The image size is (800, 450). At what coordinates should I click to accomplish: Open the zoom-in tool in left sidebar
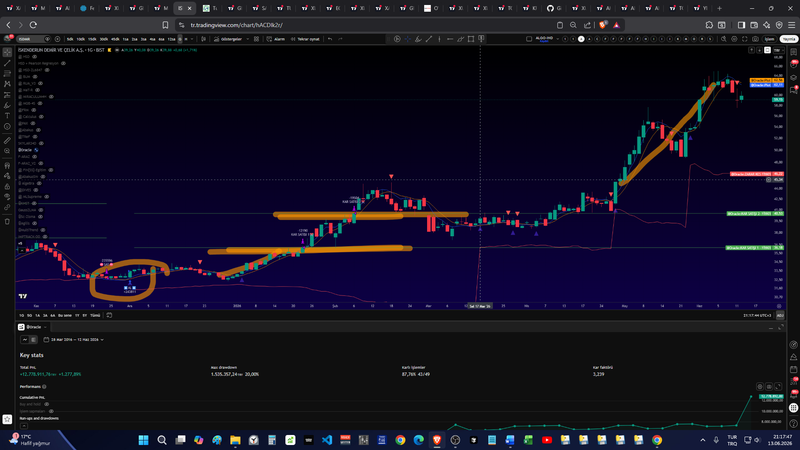[7, 151]
